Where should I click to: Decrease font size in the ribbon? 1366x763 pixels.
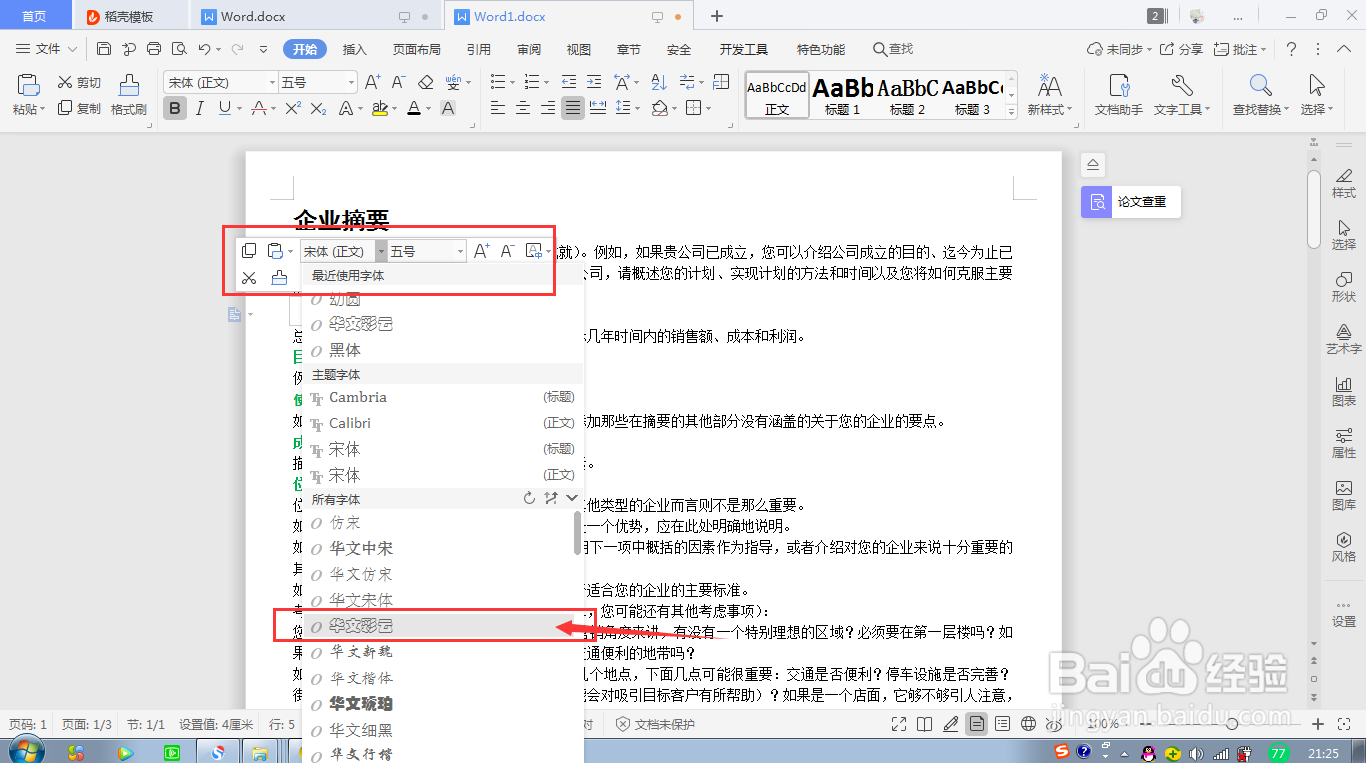click(x=398, y=82)
